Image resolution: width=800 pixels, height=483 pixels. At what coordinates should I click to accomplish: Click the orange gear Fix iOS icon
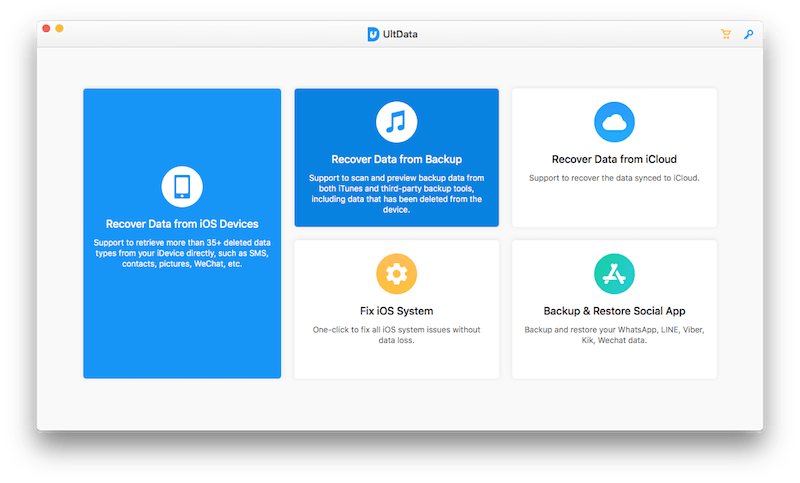[x=396, y=274]
